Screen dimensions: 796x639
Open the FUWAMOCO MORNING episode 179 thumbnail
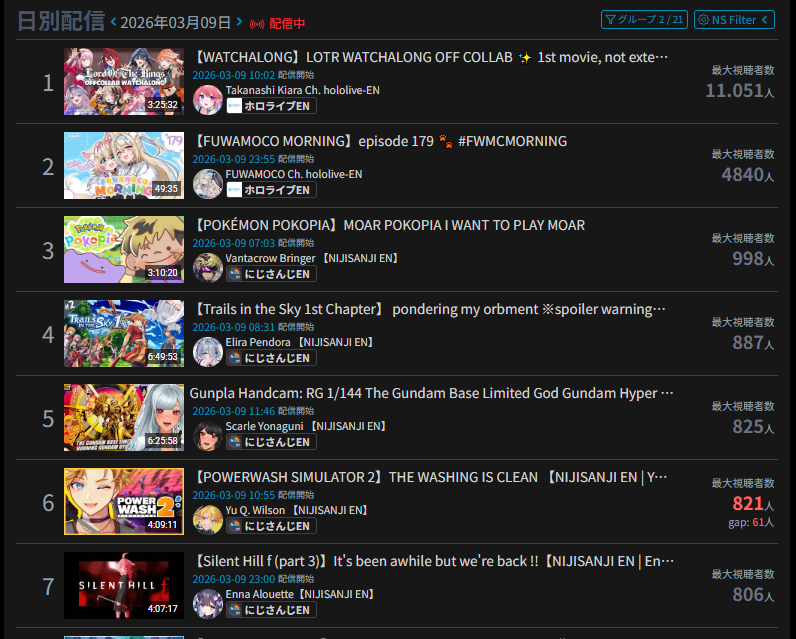(x=124, y=165)
